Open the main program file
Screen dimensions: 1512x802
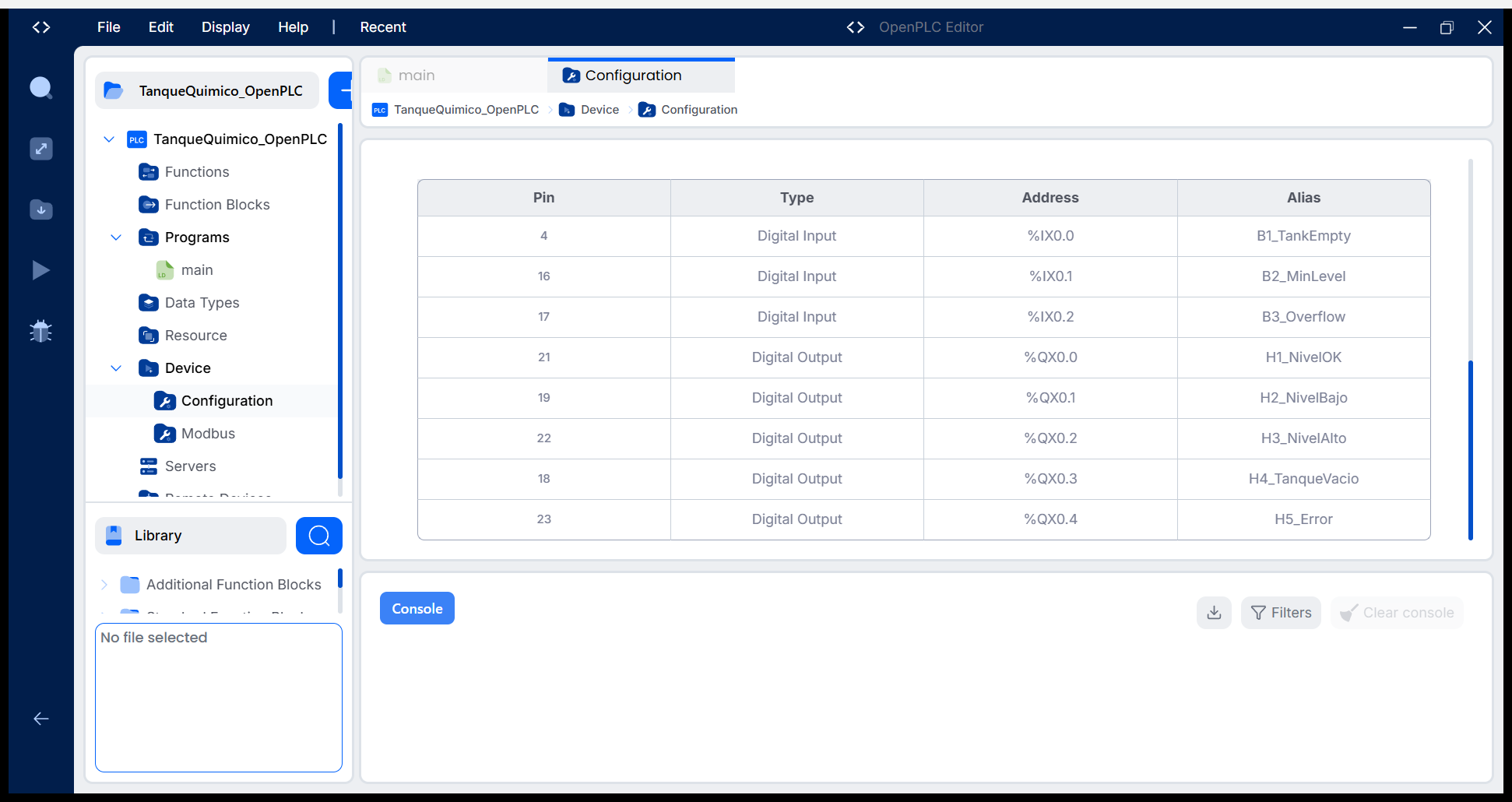click(x=197, y=270)
